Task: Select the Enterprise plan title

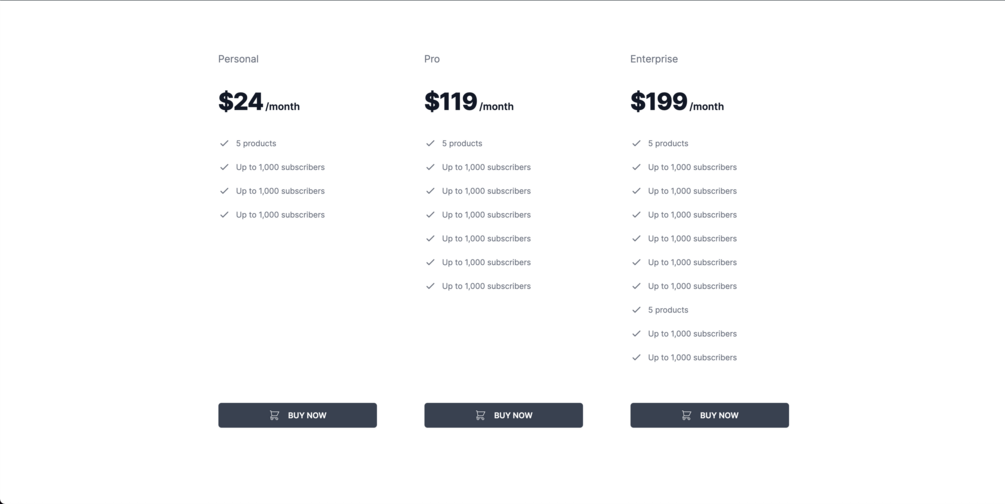Action: [x=654, y=59]
